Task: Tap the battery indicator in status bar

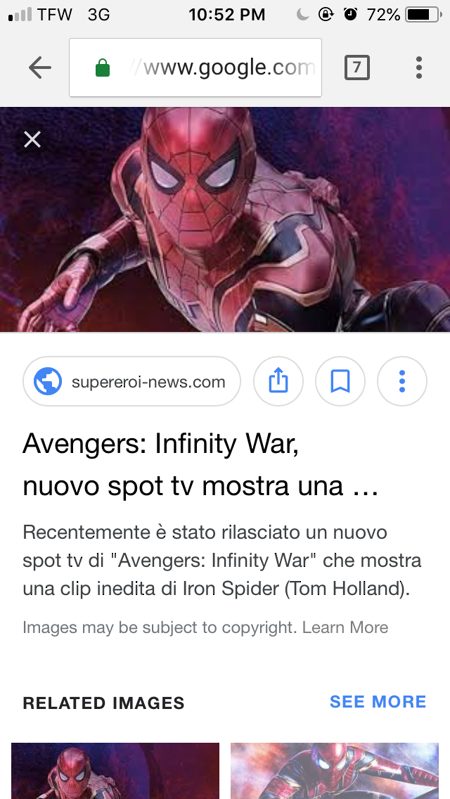Action: (423, 15)
